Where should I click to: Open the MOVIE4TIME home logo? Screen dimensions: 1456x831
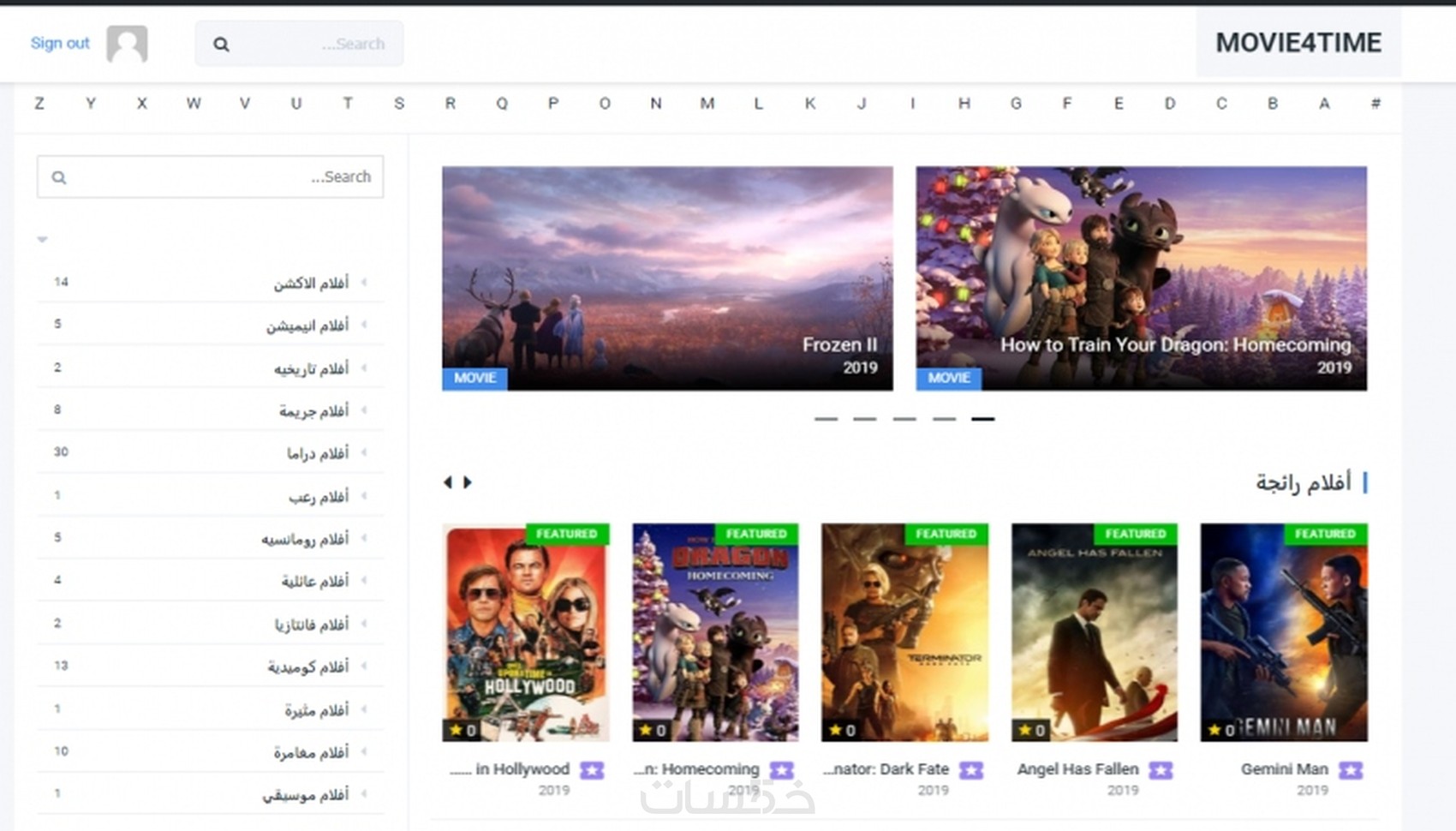tap(1298, 43)
